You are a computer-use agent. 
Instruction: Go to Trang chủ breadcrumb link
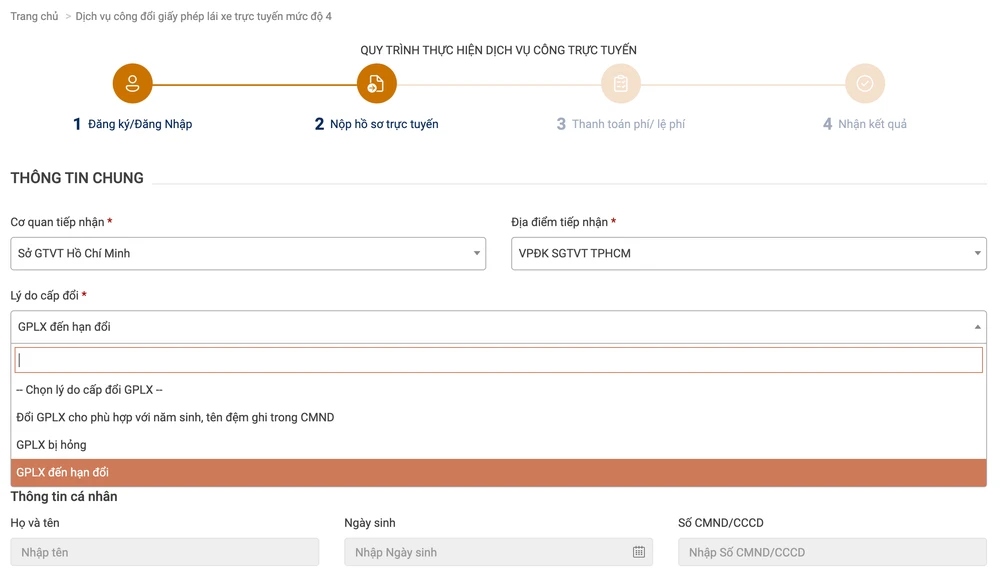(x=34, y=16)
